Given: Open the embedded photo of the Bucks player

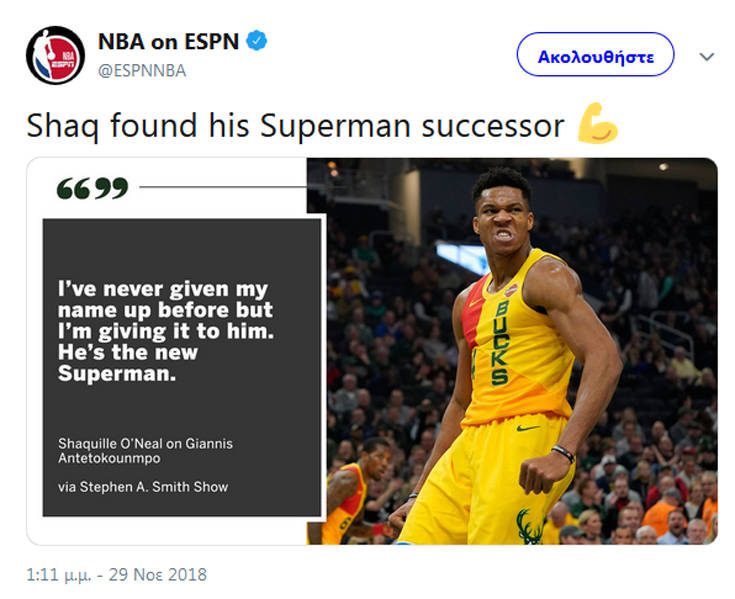Looking at the screenshot, I should tap(512, 351).
